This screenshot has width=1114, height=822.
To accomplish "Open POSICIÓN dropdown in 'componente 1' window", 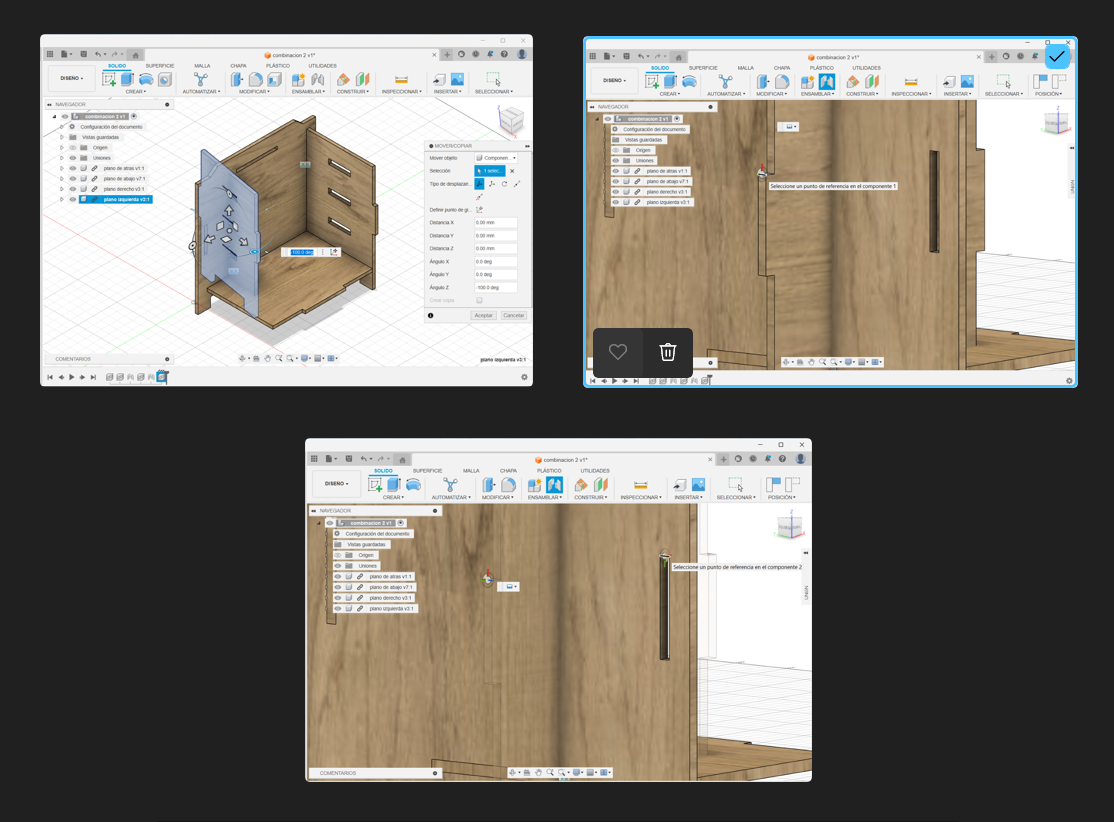I will tap(1049, 94).
